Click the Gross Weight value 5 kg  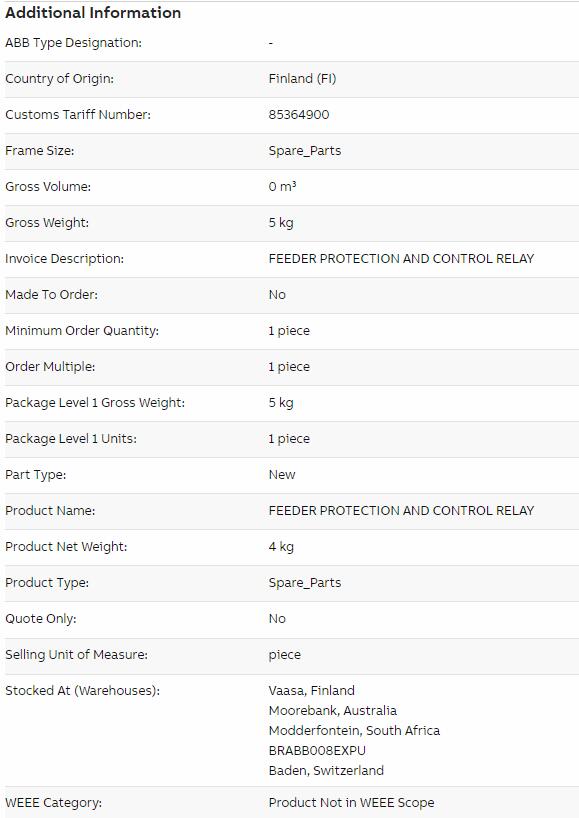(281, 223)
